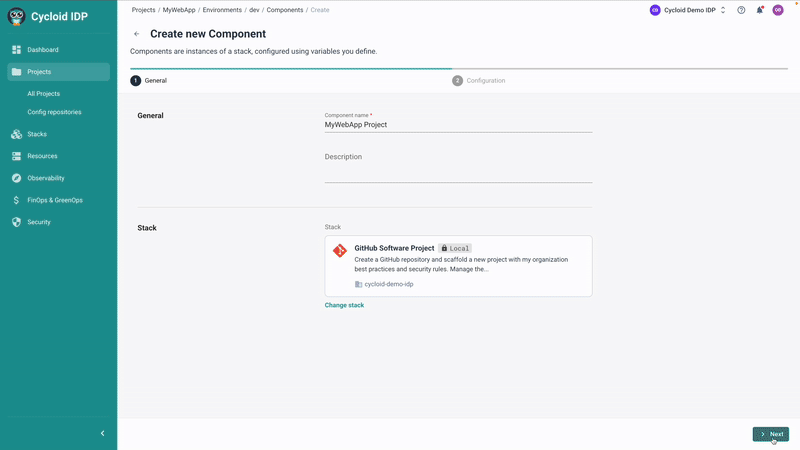Select Config repositories submenu item
Viewport: 800px width, 450px height.
[54, 112]
